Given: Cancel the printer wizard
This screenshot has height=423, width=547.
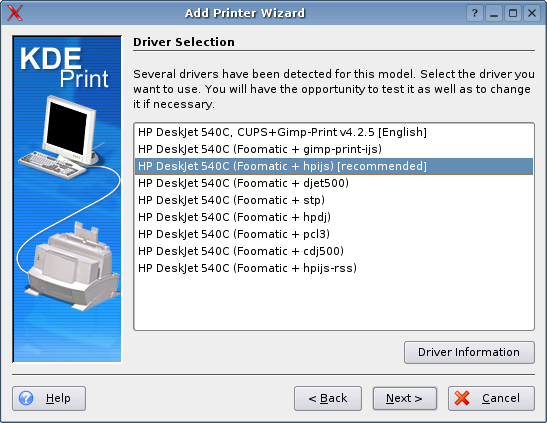Looking at the screenshot, I should click(x=491, y=398).
